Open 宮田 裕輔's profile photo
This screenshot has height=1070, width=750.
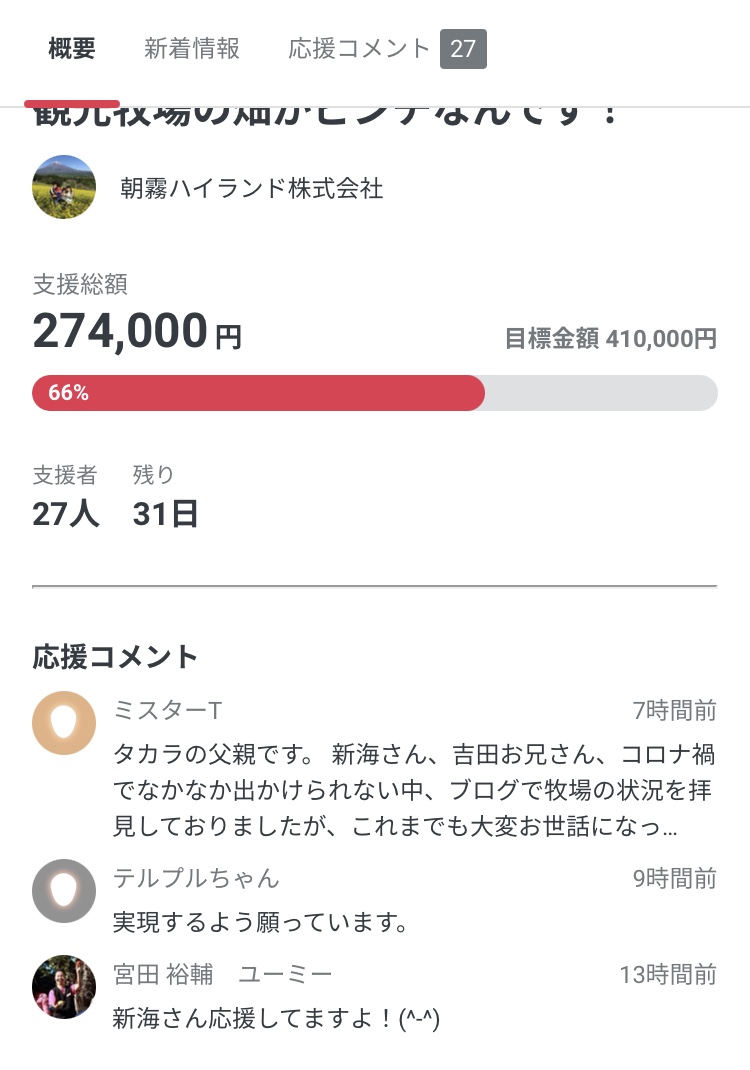(x=64, y=986)
